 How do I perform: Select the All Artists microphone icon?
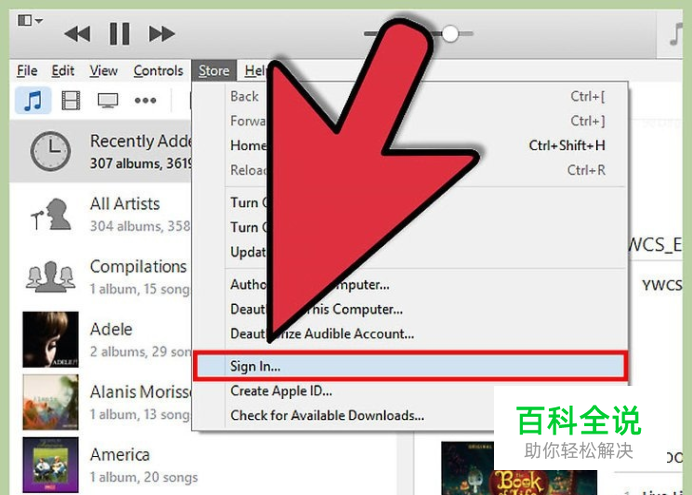pyautogui.click(x=51, y=214)
